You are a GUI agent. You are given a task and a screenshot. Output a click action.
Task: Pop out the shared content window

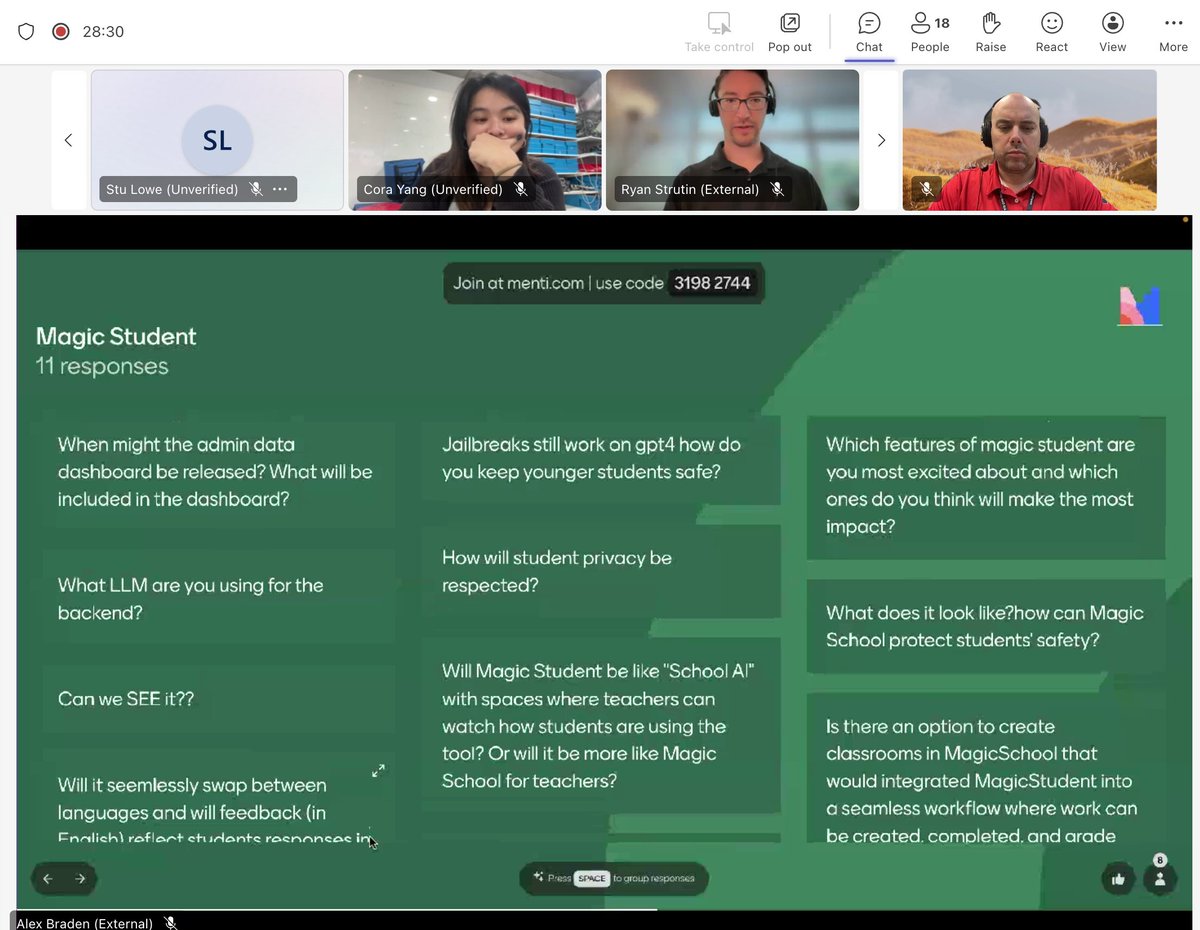[790, 32]
